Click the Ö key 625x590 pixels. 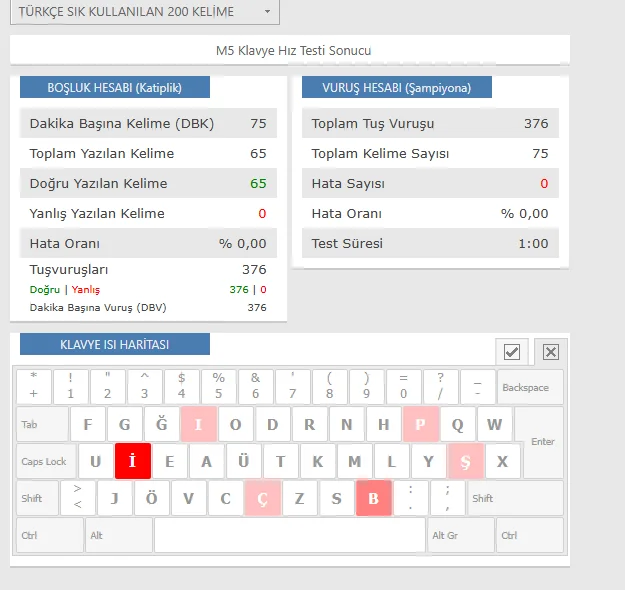click(151, 498)
